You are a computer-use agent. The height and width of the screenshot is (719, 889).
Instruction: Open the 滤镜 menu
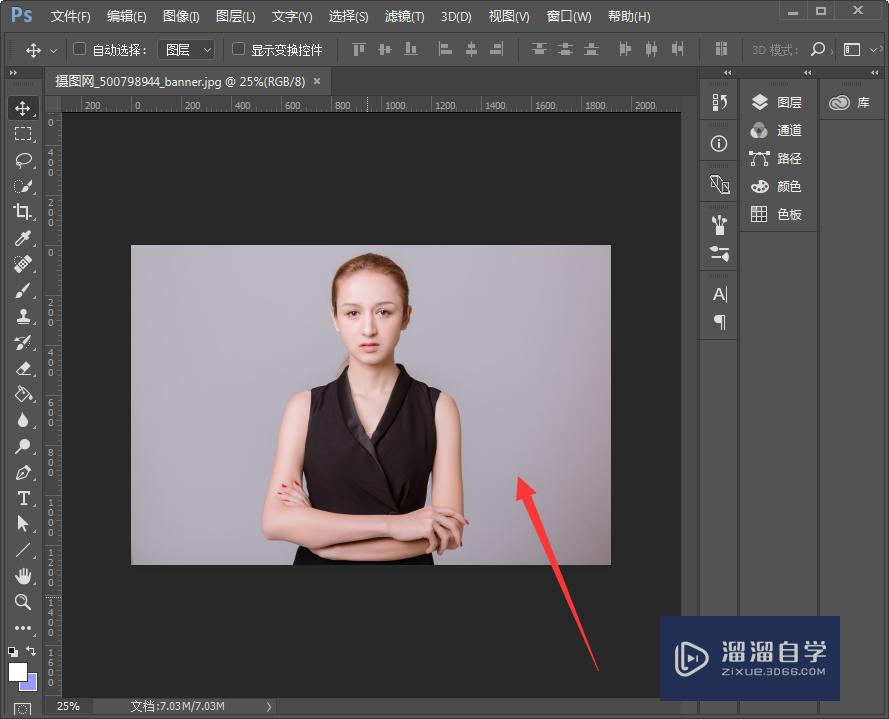click(x=403, y=16)
